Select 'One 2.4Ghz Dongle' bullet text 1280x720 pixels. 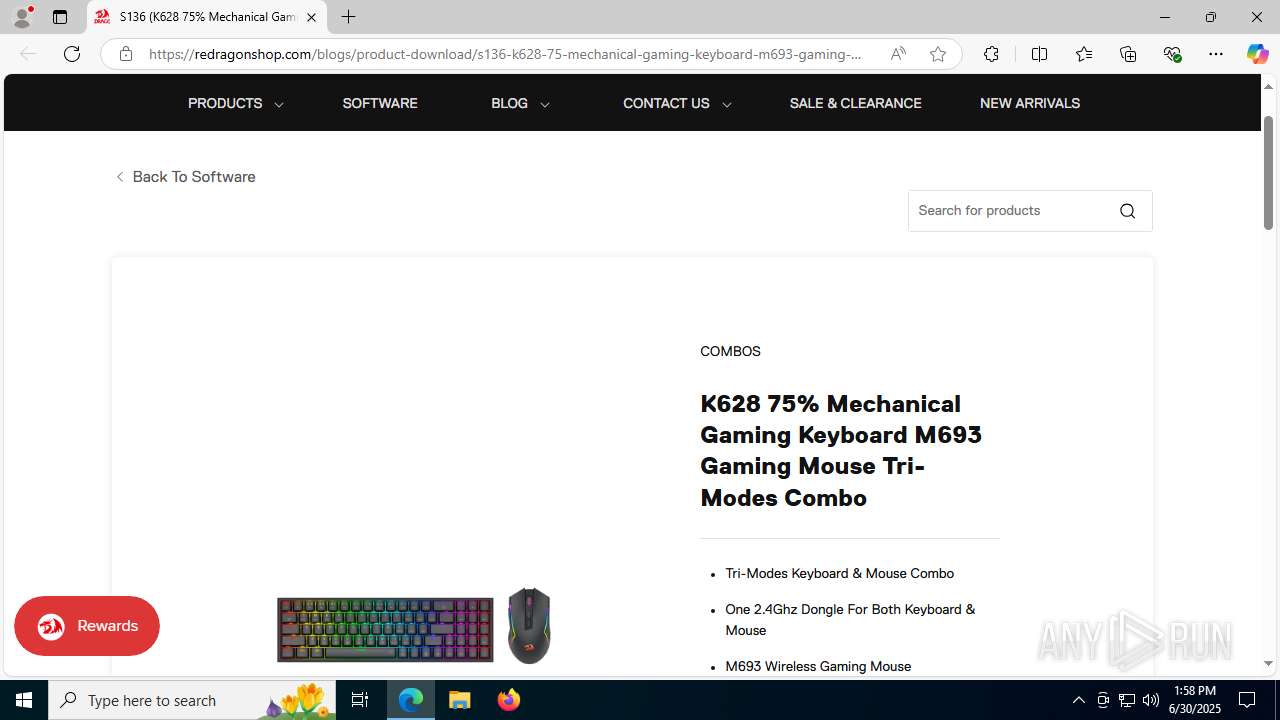pos(850,619)
